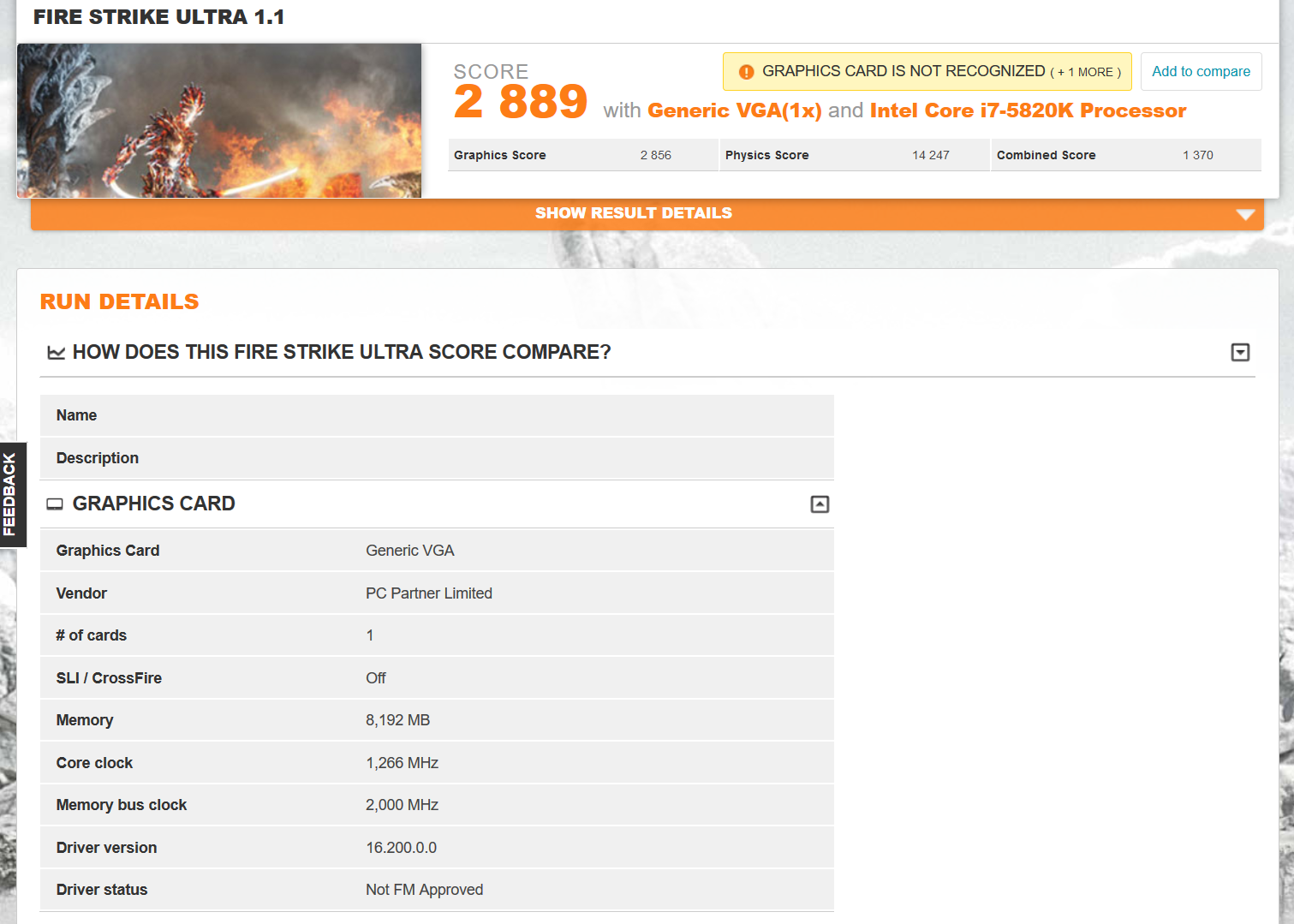Open the Generic VGA(1x) link
Viewport: 1294px width, 924px height.
[734, 110]
